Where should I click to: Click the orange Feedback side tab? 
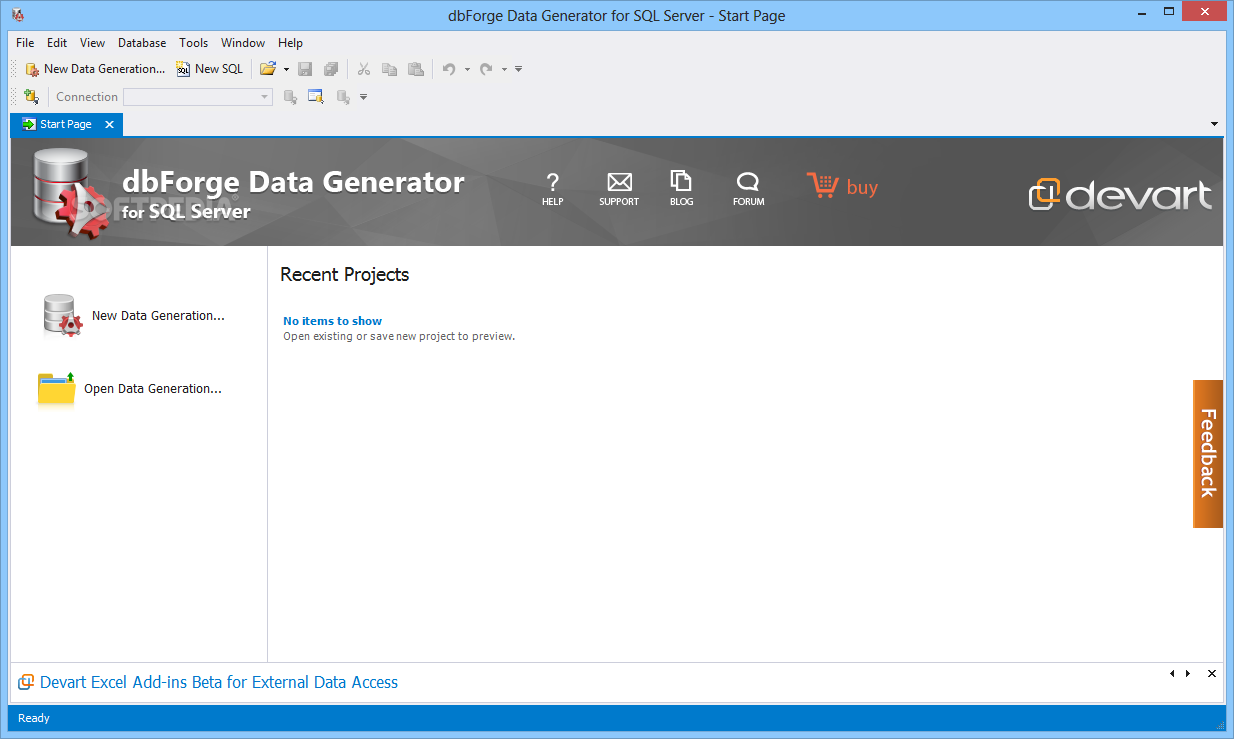(x=1208, y=454)
